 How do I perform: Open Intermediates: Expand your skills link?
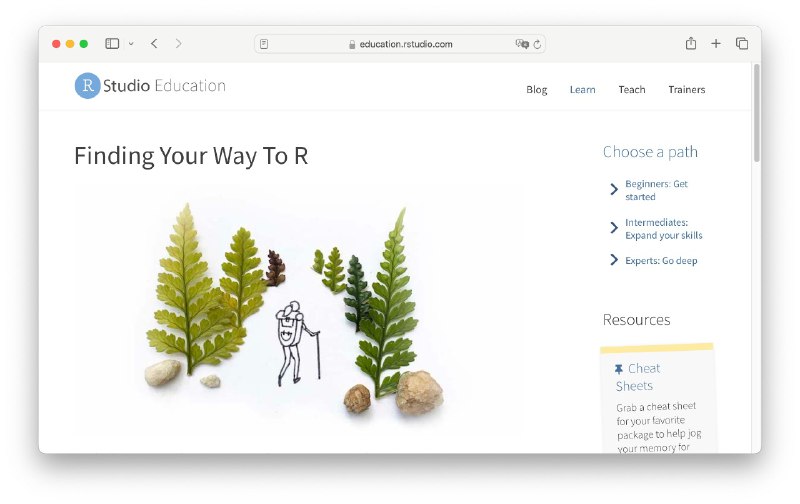click(664, 229)
